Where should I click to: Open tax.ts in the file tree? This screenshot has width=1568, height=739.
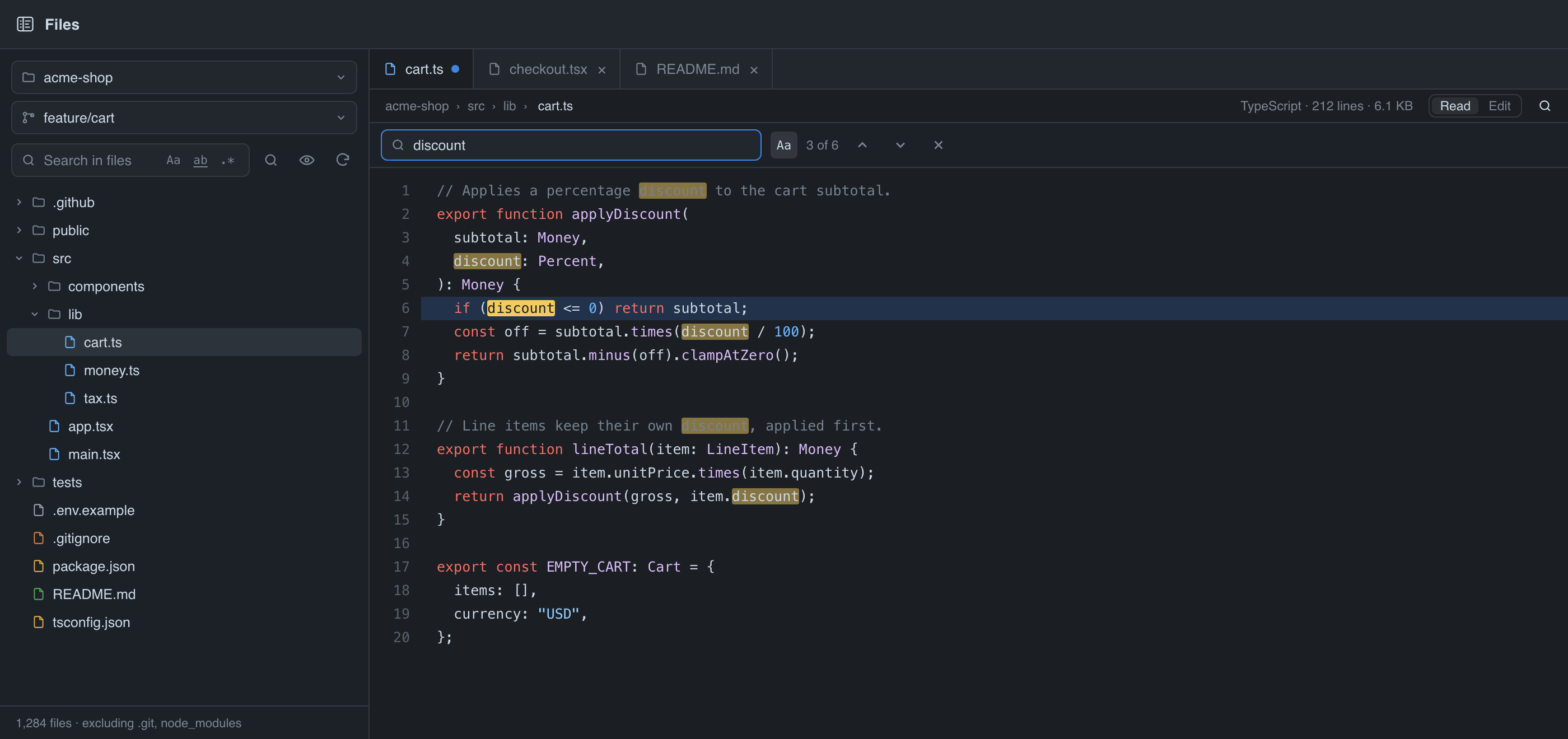184,398
